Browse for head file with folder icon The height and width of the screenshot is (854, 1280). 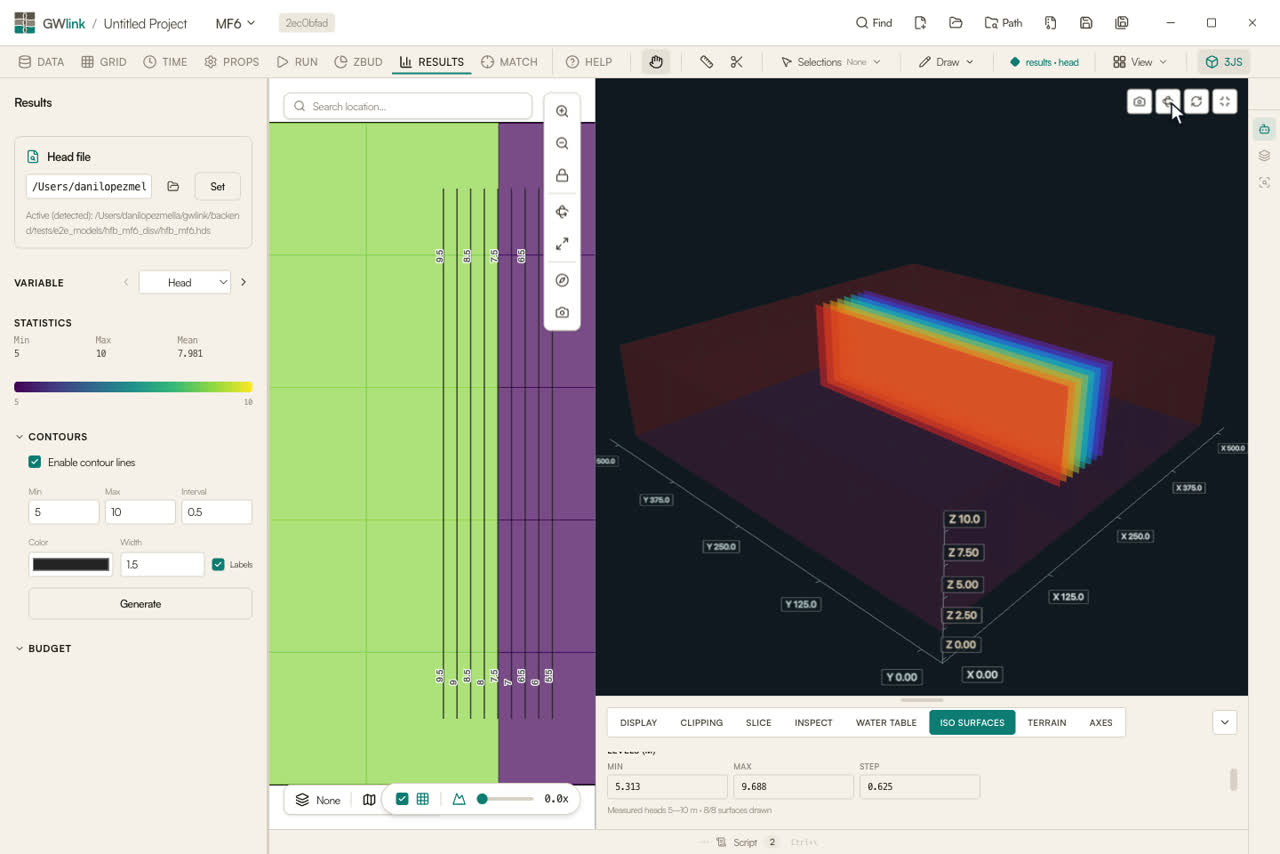tap(173, 186)
